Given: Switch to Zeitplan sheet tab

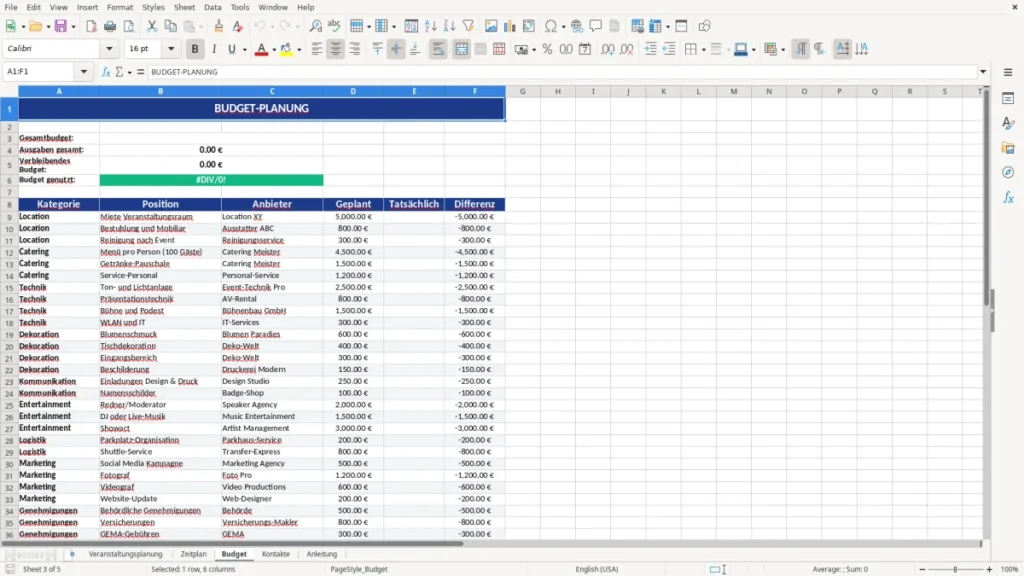Looking at the screenshot, I should coord(193,554).
